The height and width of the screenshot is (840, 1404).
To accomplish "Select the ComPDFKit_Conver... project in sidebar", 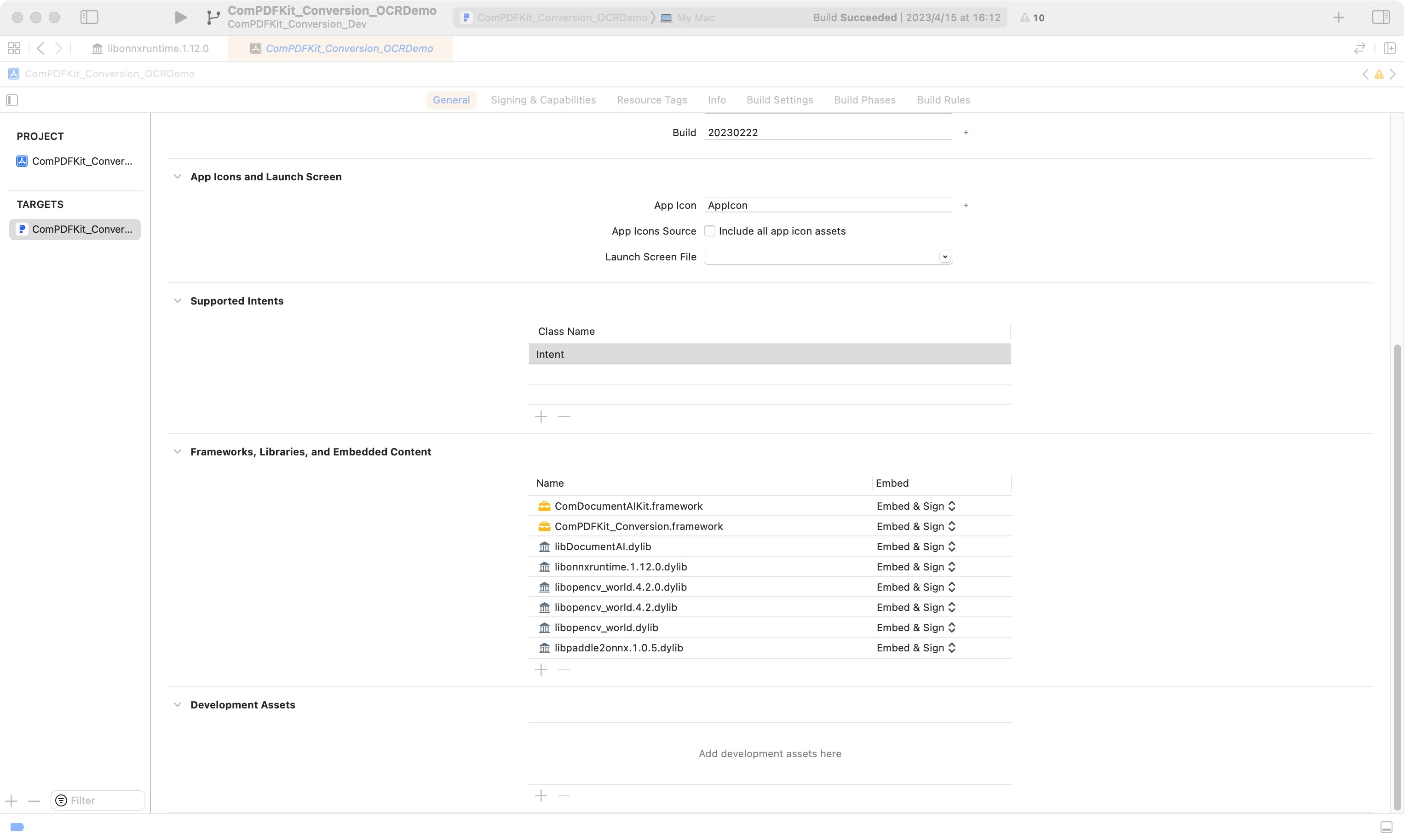I will [75, 161].
